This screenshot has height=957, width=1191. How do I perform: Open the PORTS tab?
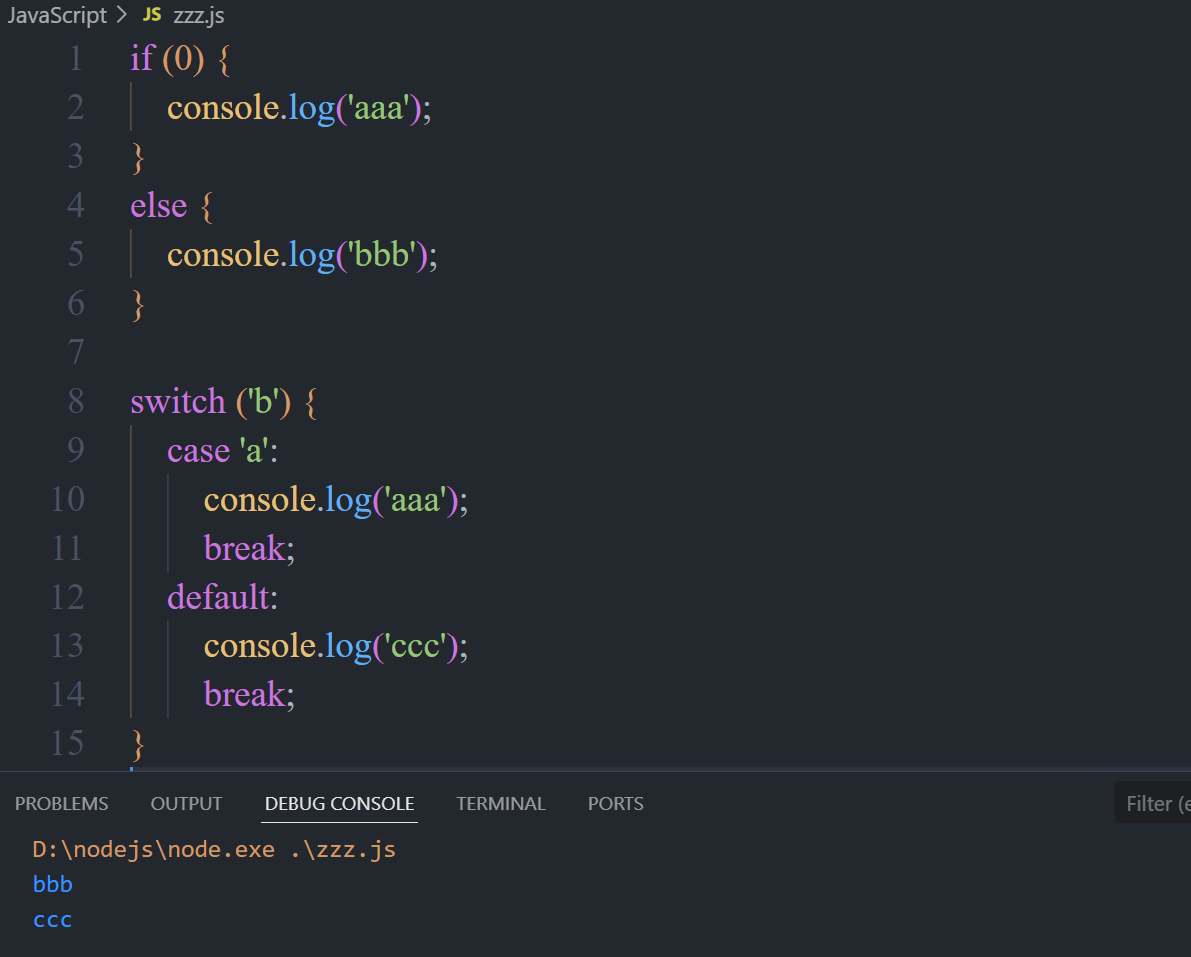coord(615,803)
